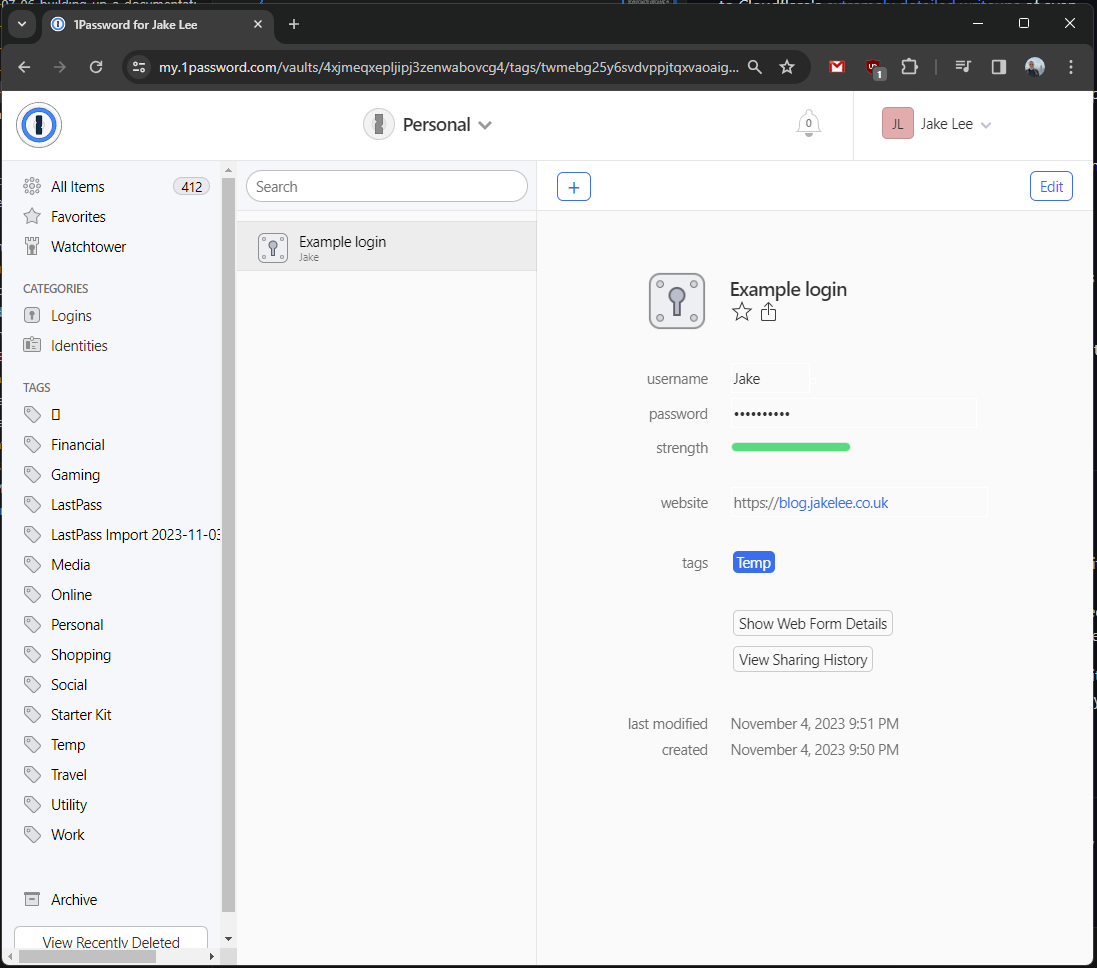Select the Logins category
The width and height of the screenshot is (1097, 968).
tap(71, 316)
